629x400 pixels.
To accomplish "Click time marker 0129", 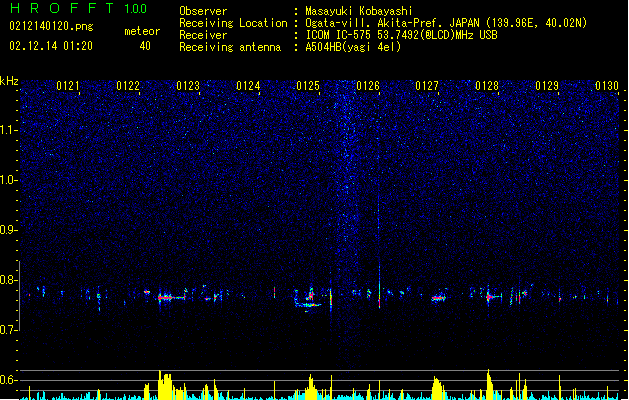I will click(547, 86).
